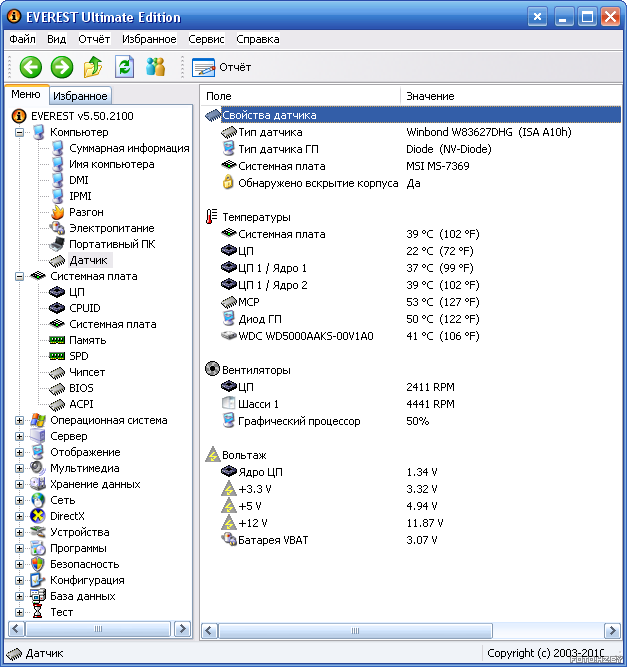
Task: Click the Вентиляторы fan icon
Action: pyautogui.click(x=212, y=369)
